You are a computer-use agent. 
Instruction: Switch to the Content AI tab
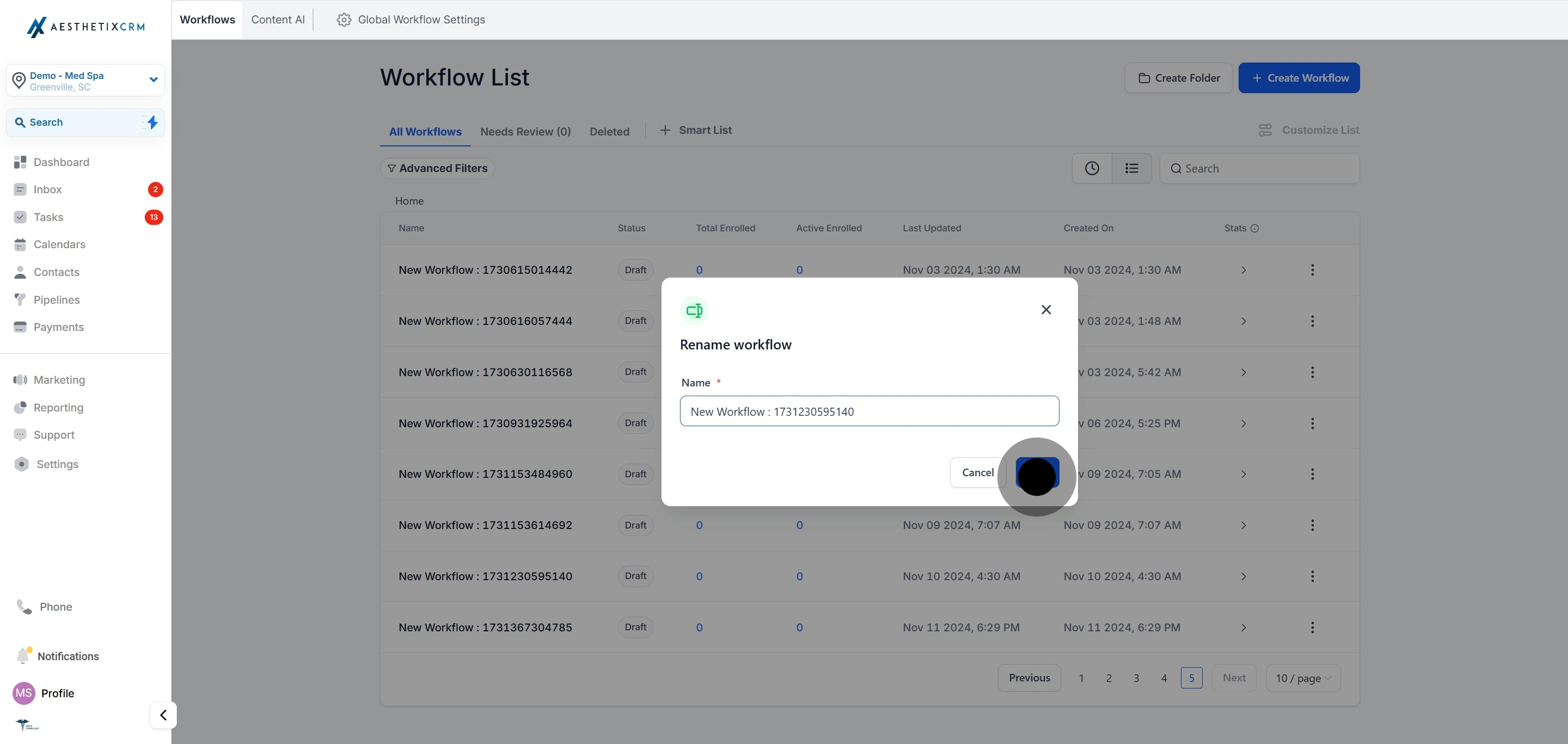tap(278, 20)
